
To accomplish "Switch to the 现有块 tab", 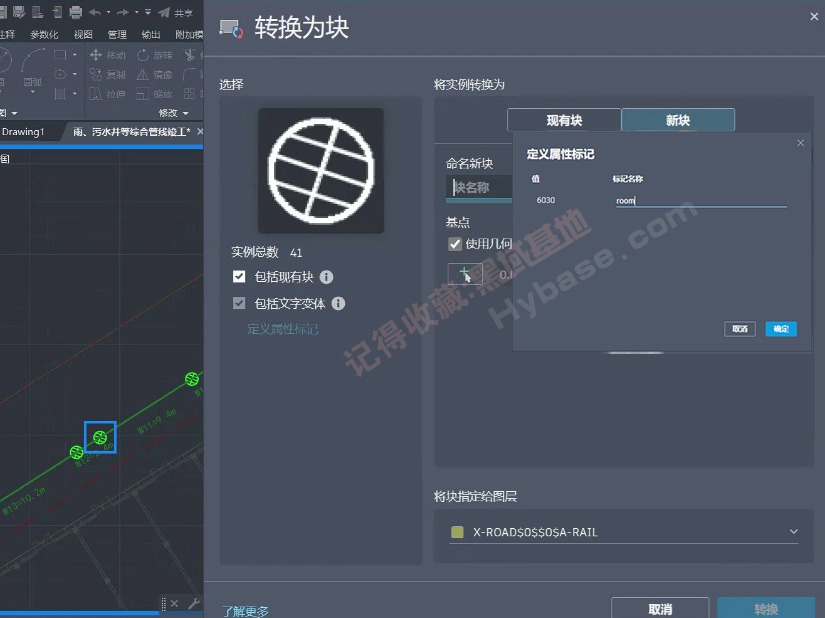I will pyautogui.click(x=564, y=120).
